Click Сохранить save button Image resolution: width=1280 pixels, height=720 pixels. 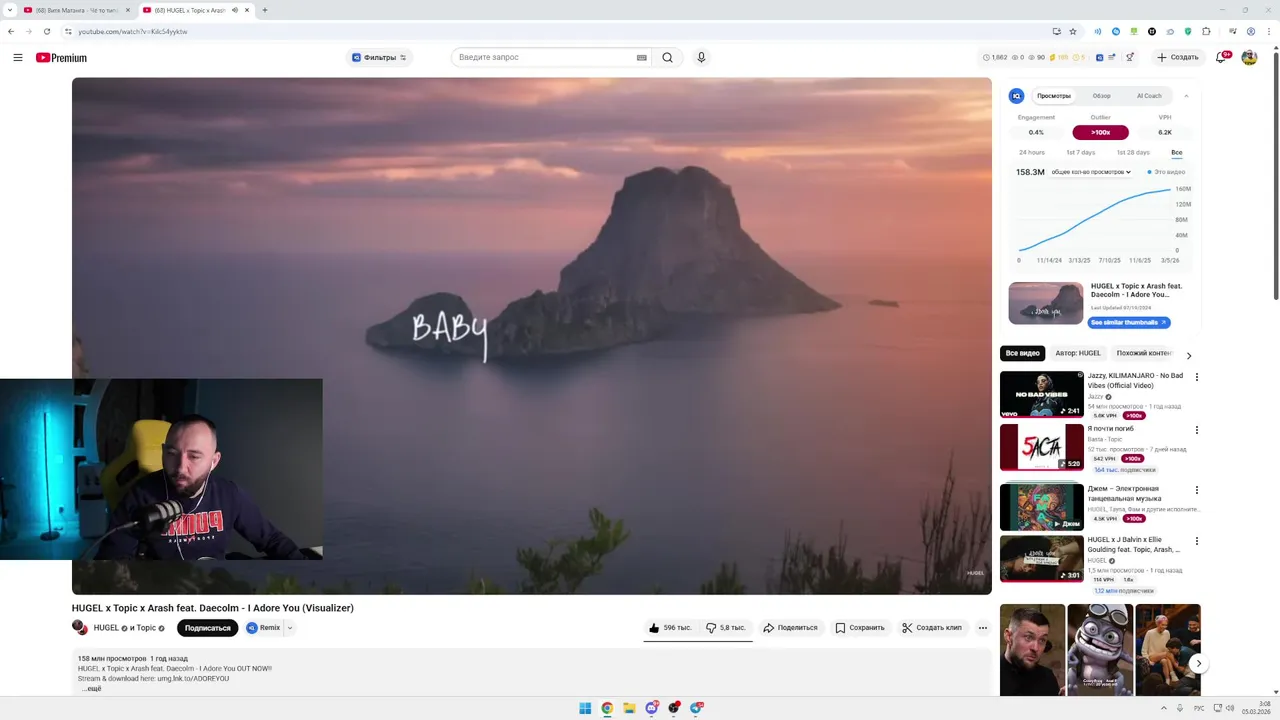point(860,628)
